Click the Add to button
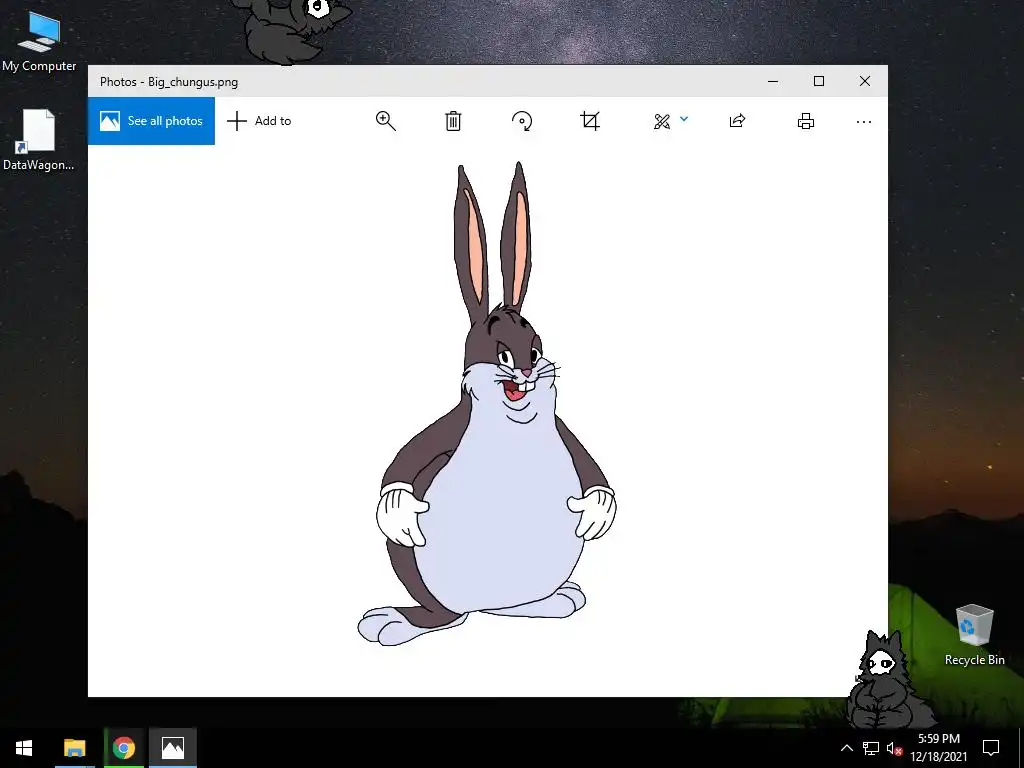This screenshot has height=768, width=1024. (x=259, y=121)
